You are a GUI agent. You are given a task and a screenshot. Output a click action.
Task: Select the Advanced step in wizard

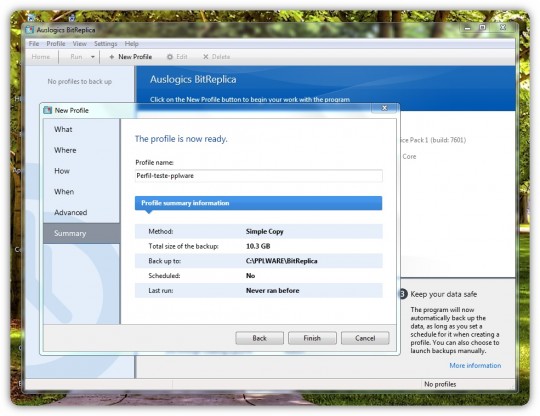tap(82, 212)
